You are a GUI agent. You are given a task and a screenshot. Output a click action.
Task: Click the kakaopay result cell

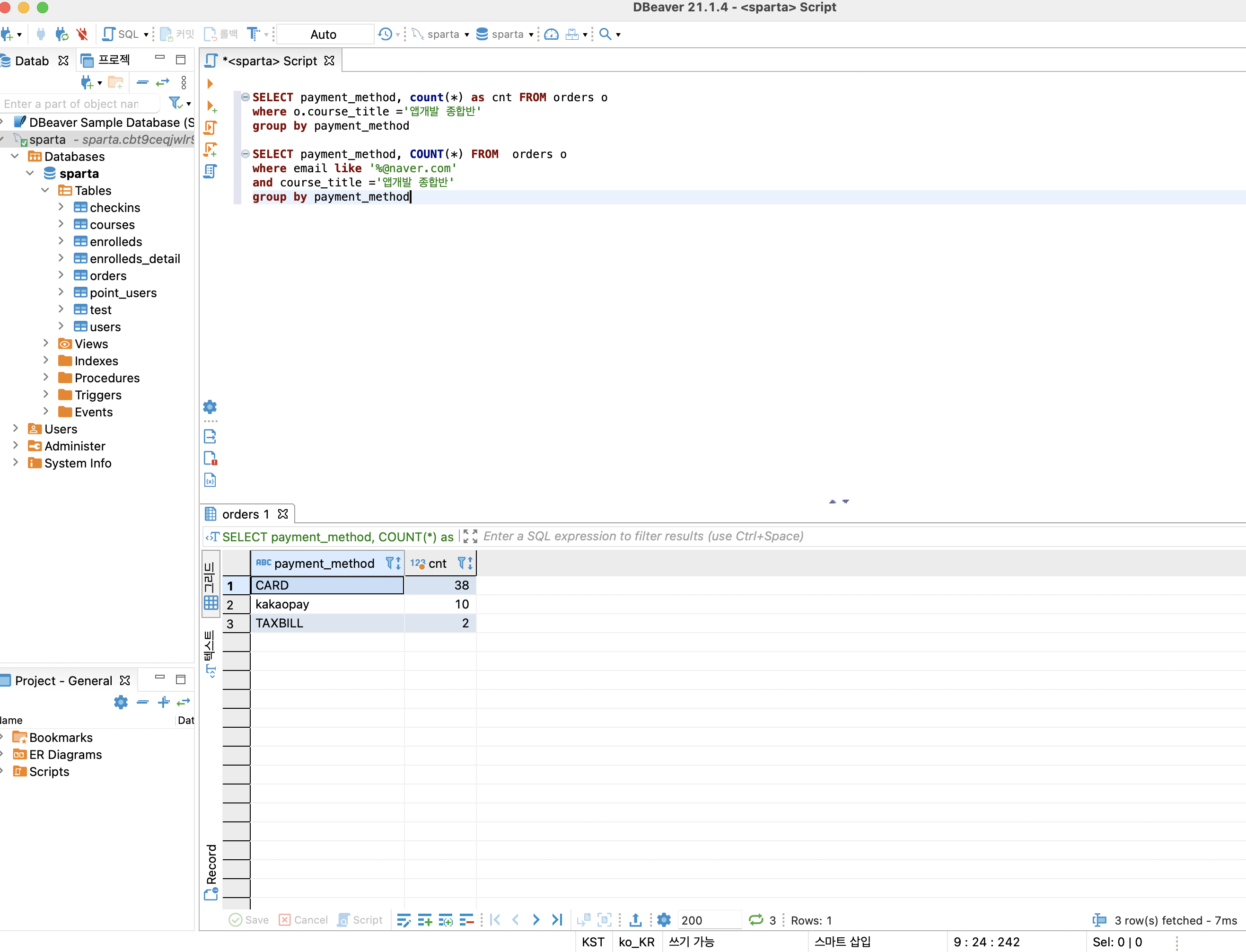(327, 604)
